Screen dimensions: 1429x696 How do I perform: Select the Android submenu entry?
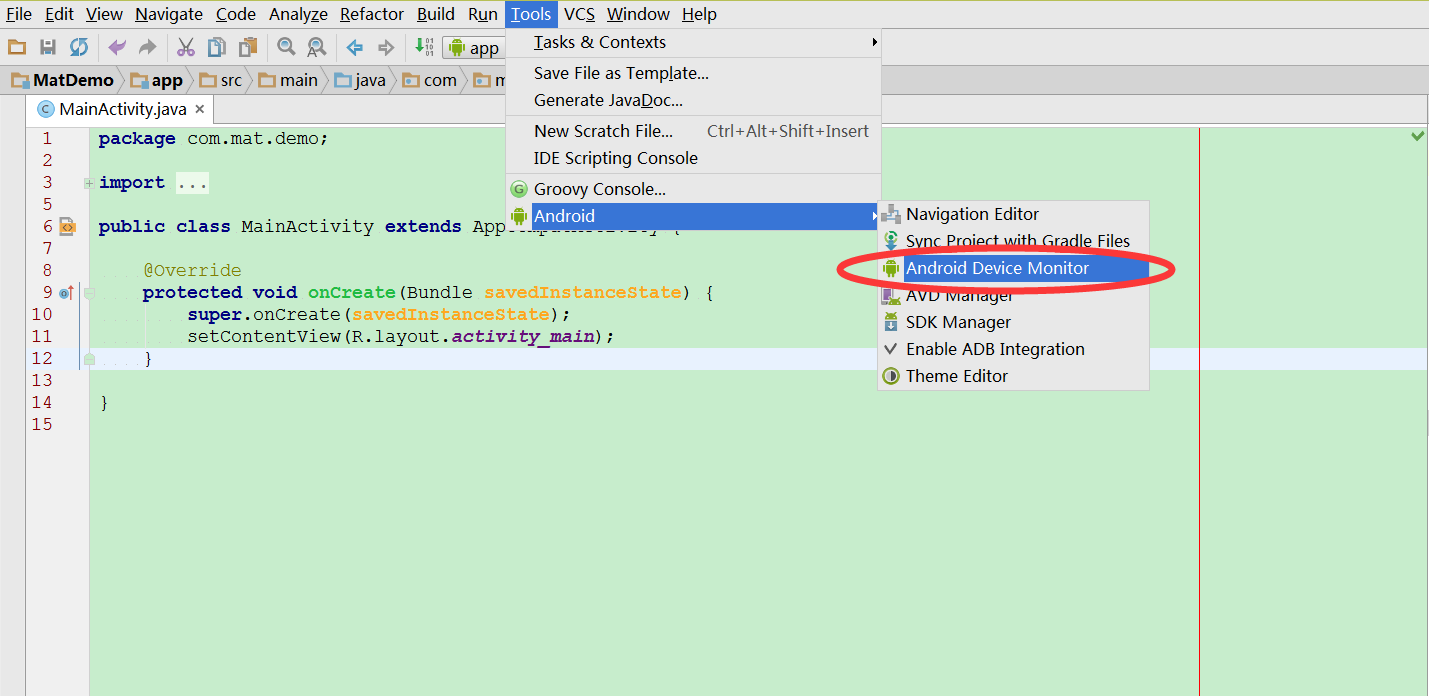pos(693,216)
